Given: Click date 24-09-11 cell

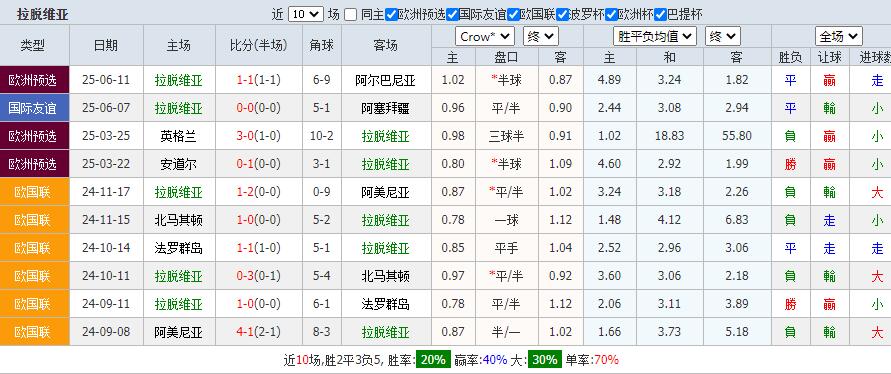Looking at the screenshot, I should pos(106,304).
